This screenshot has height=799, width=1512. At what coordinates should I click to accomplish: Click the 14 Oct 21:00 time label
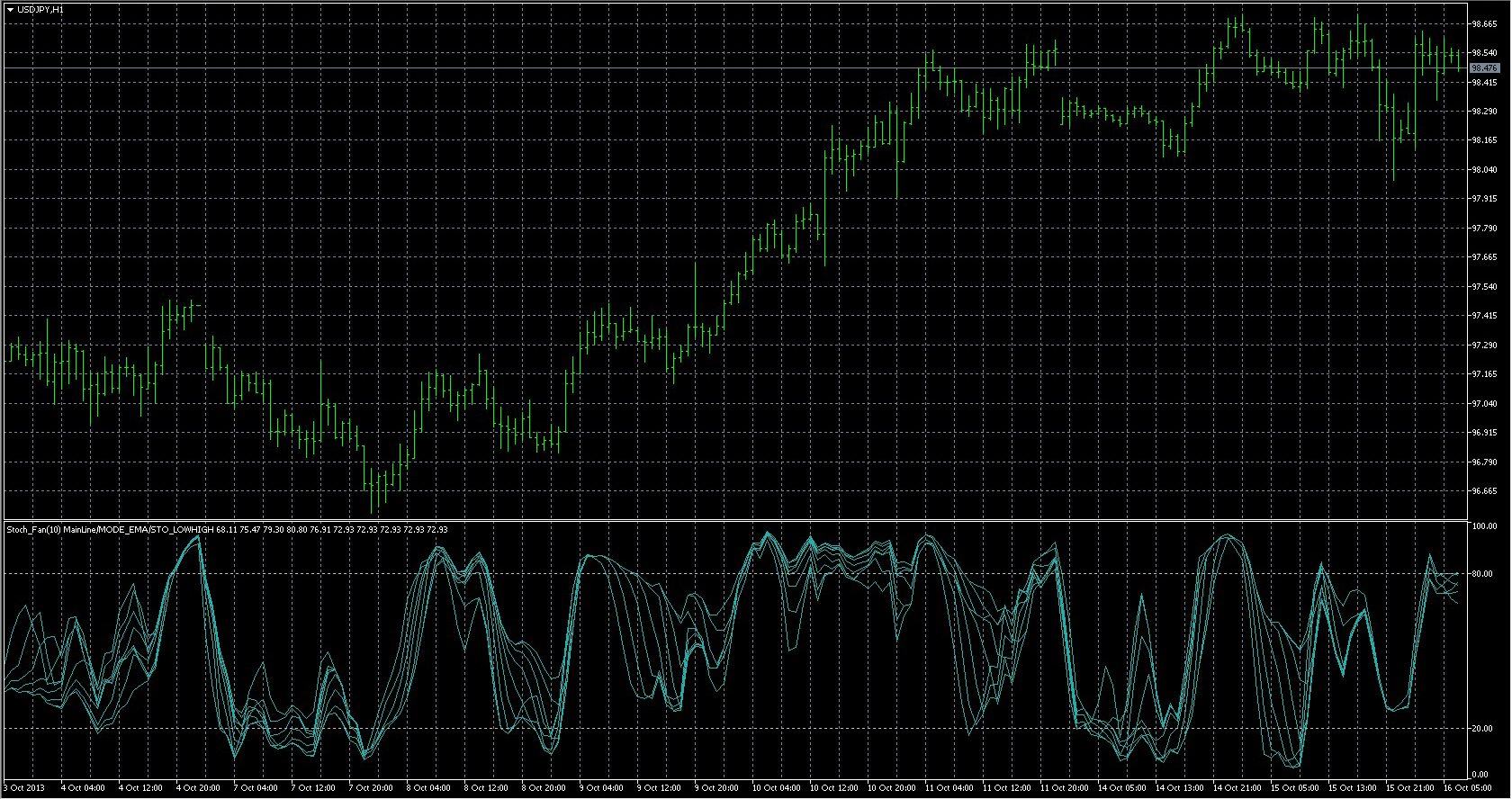pyautogui.click(x=1237, y=787)
